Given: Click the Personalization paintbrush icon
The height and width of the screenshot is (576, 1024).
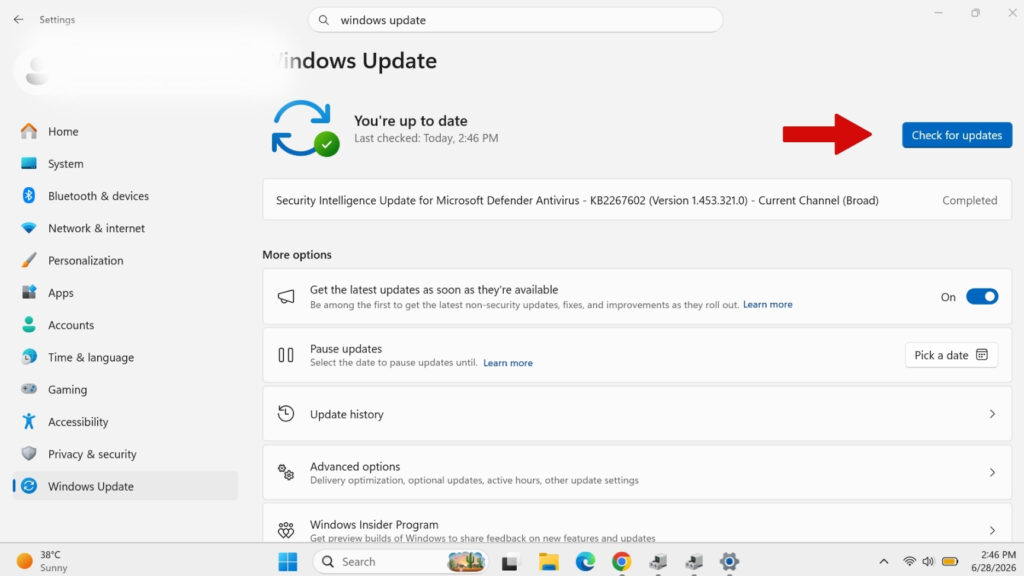Looking at the screenshot, I should click(x=29, y=260).
